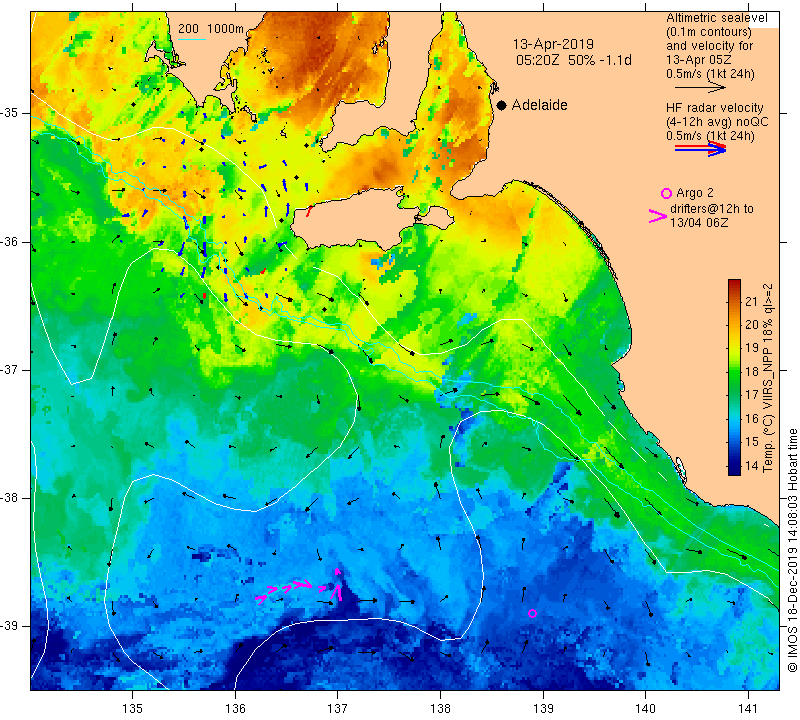Click the 'Argo 2' legend label
The image size is (800, 720).
(x=694, y=193)
